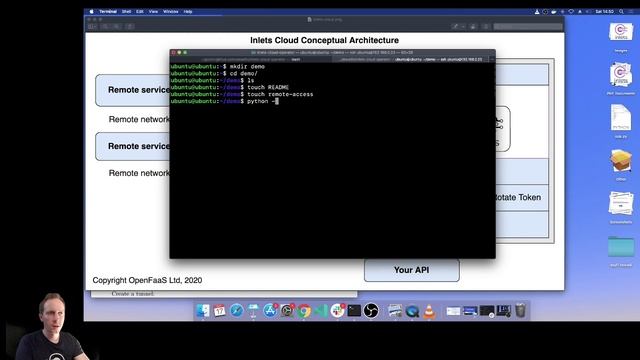
Task: Launch Safari from the Dock
Action: (x=236, y=311)
